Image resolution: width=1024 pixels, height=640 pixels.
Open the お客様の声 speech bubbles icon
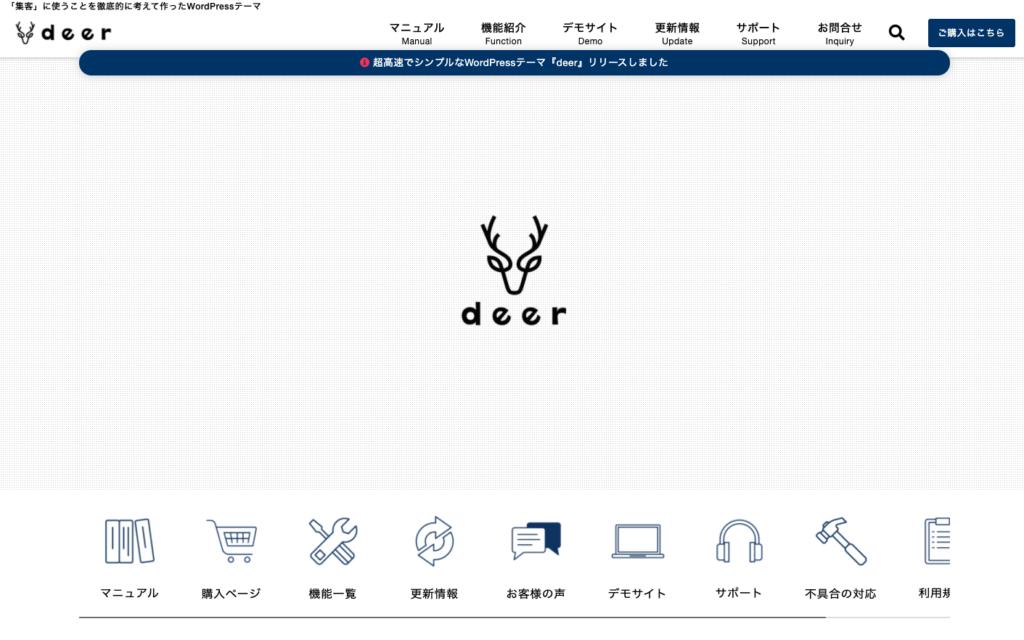536,541
